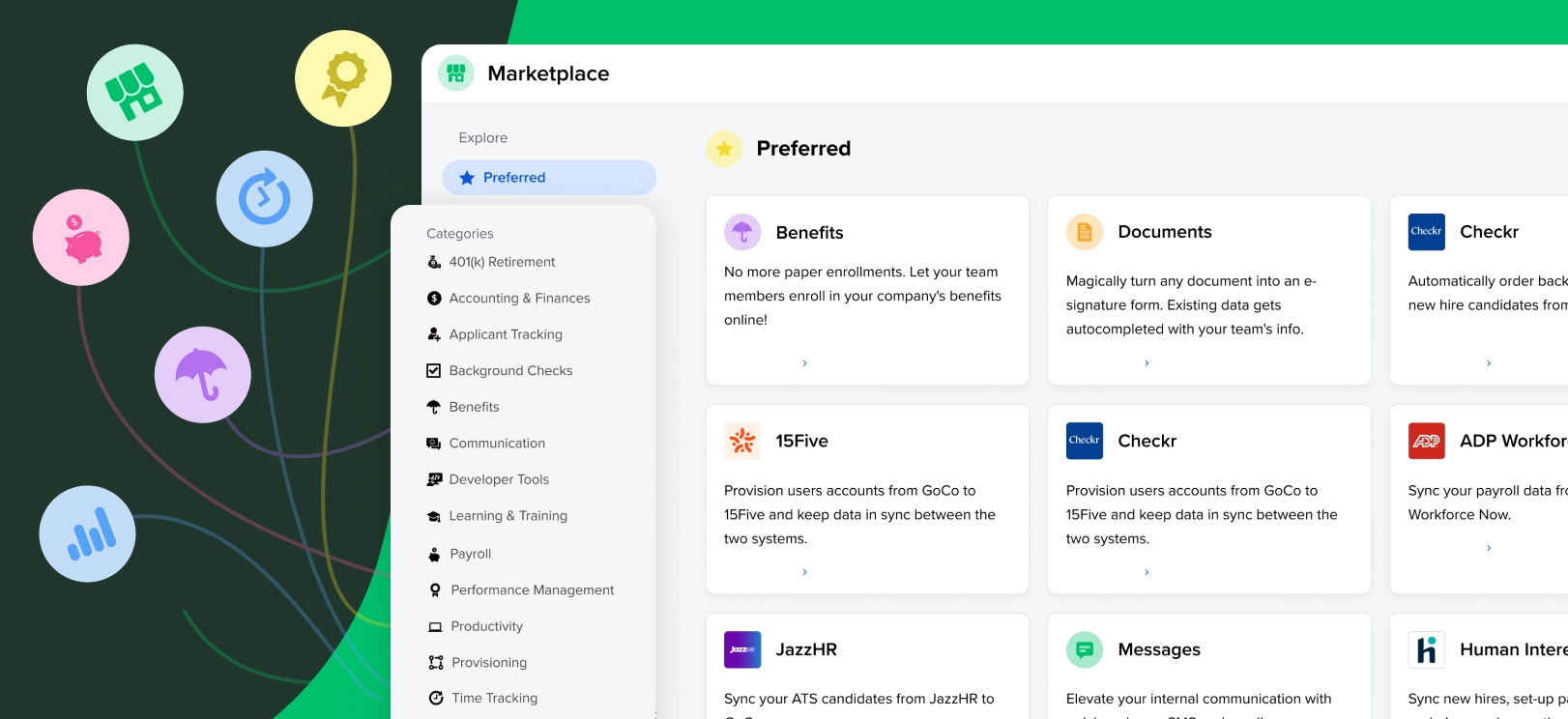Click the Marketplace store icon in header
Image resolution: width=1568 pixels, height=719 pixels.
tap(456, 73)
